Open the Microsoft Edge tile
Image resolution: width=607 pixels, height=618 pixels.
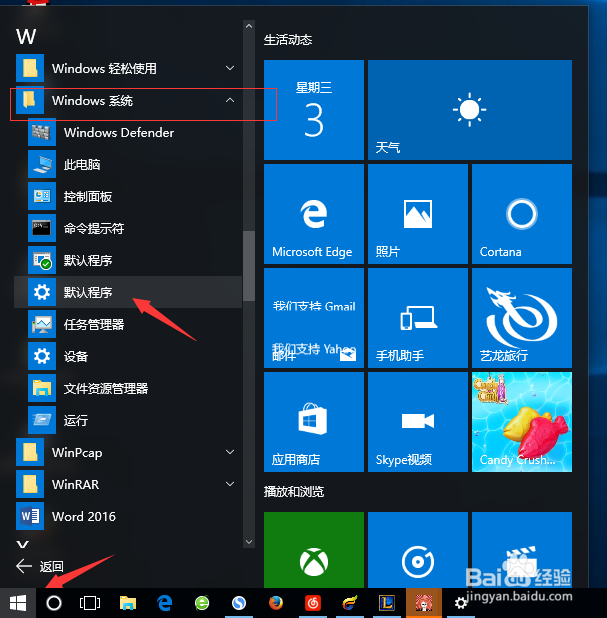pyautogui.click(x=314, y=214)
